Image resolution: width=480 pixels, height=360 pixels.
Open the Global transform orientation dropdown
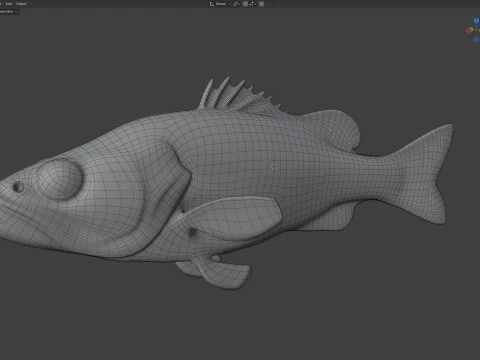[220, 4]
